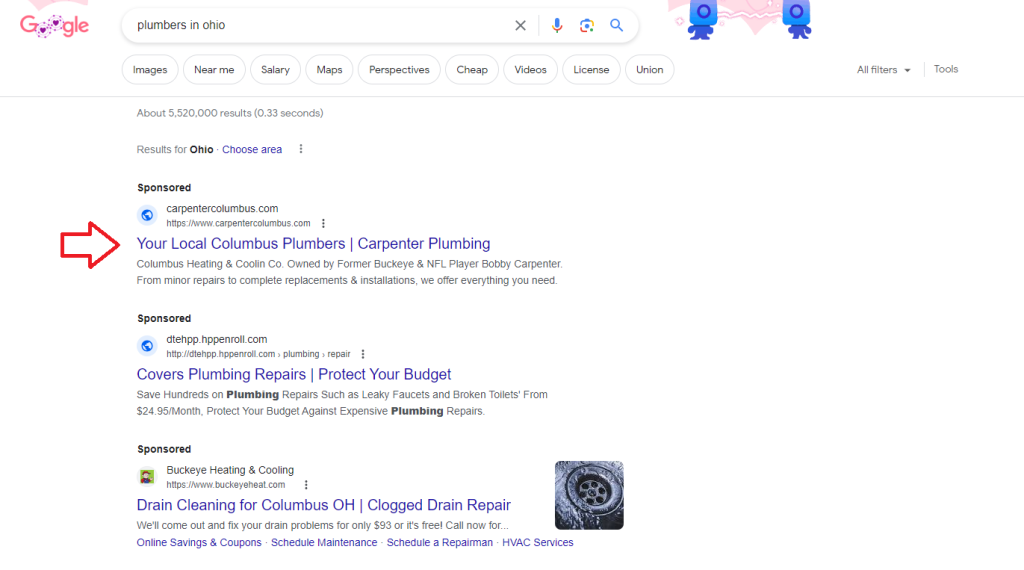This screenshot has height=570, width=1024.
Task: Open three-dot menu beside buckeyeheat.com URL
Action: [x=298, y=485]
